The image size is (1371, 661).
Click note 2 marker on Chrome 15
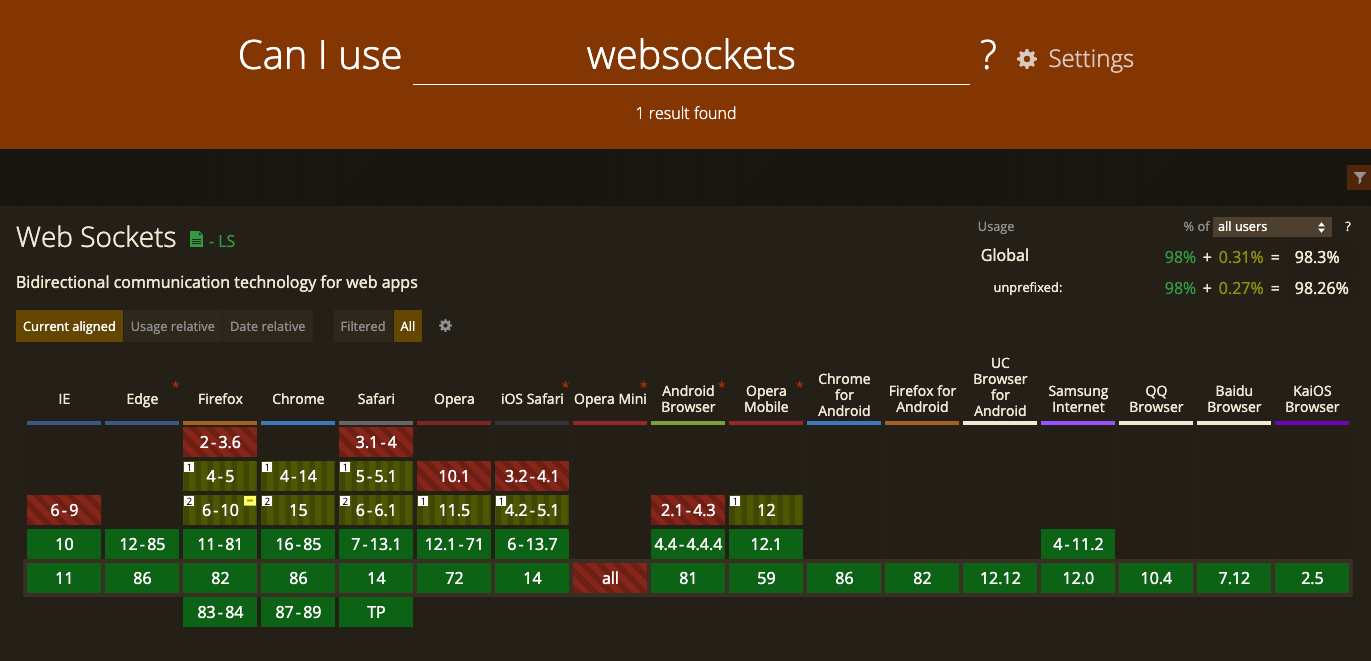(266, 501)
